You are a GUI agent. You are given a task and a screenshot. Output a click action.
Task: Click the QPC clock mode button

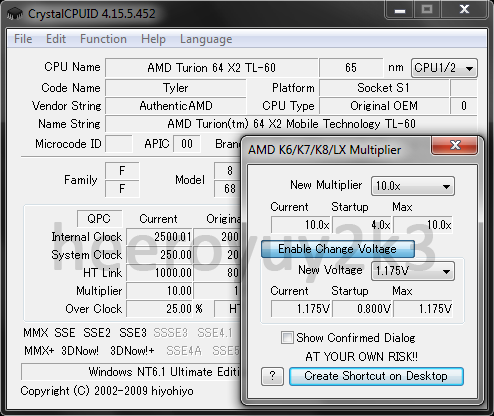pos(99,219)
